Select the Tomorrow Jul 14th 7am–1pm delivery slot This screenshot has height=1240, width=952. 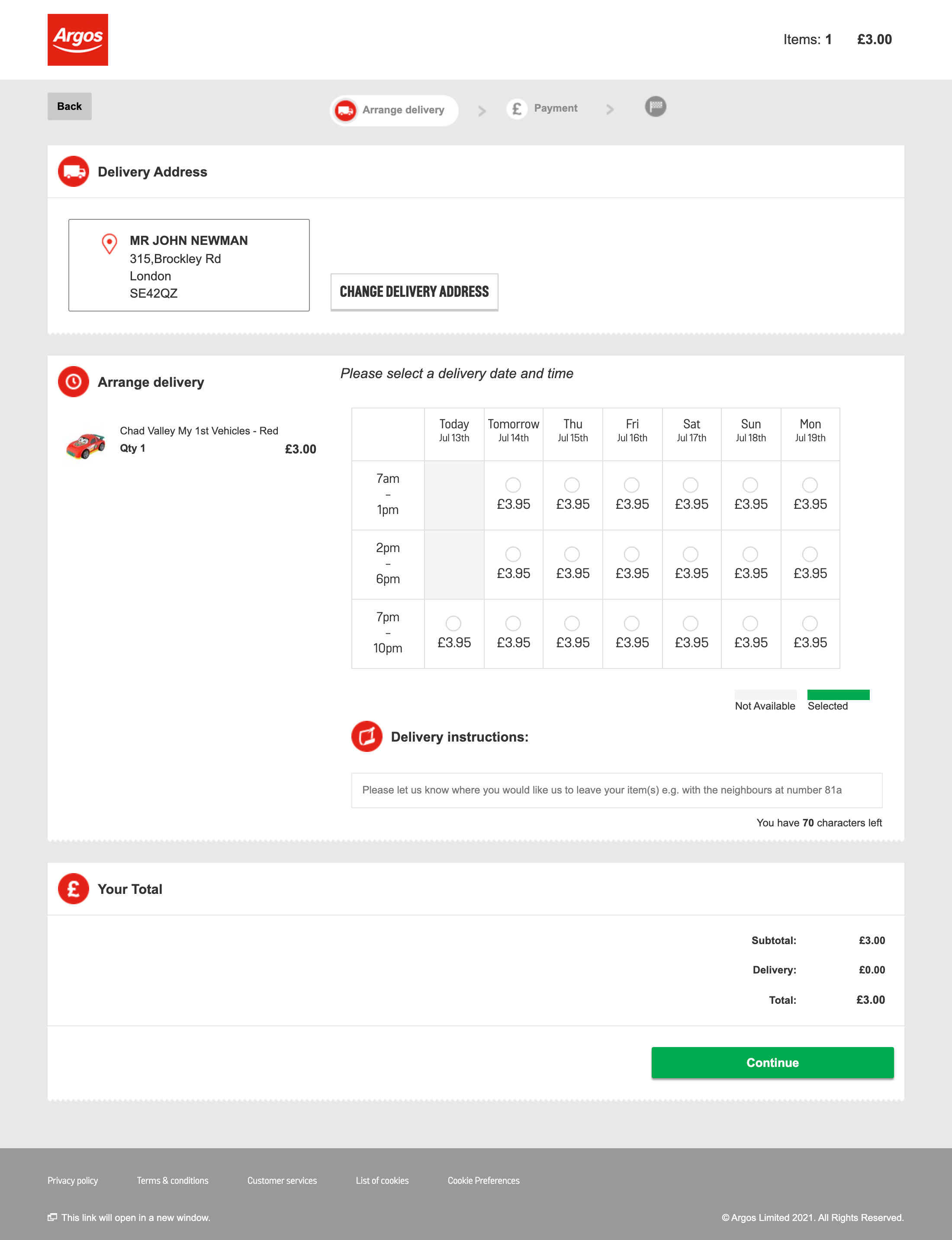click(512, 484)
